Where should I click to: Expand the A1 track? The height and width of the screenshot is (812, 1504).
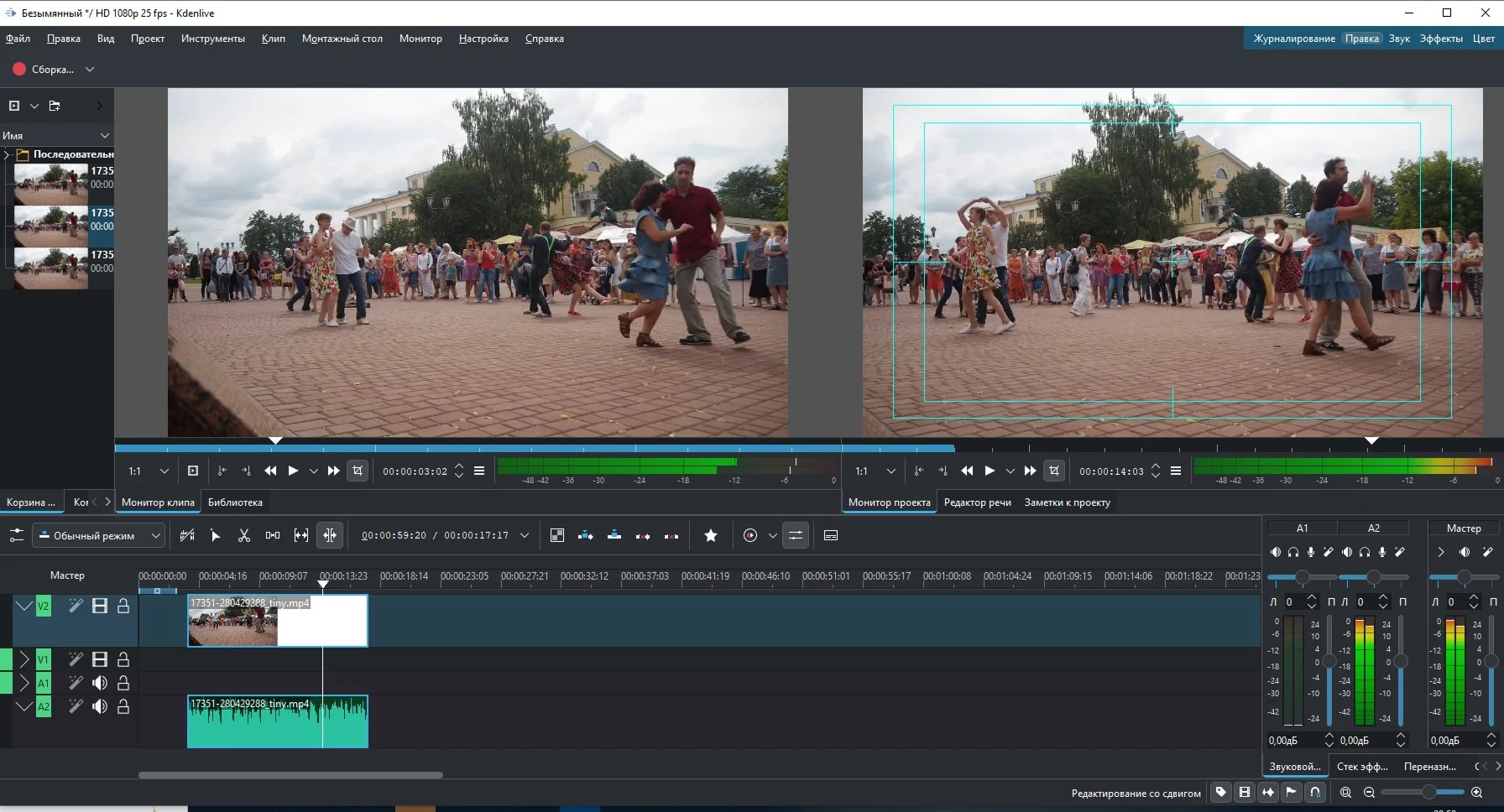(24, 683)
